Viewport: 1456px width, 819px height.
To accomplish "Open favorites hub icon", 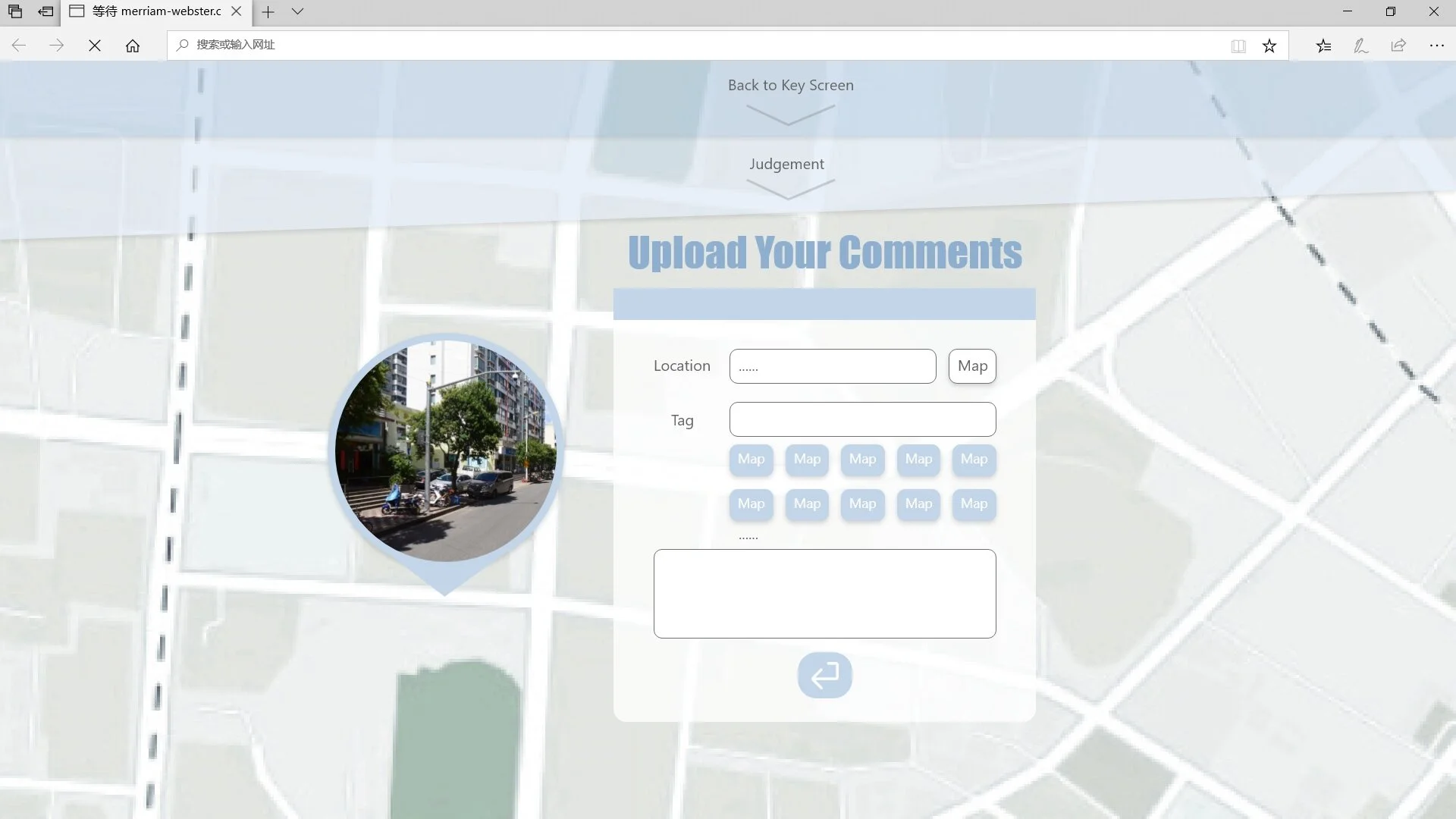I will pyautogui.click(x=1323, y=45).
